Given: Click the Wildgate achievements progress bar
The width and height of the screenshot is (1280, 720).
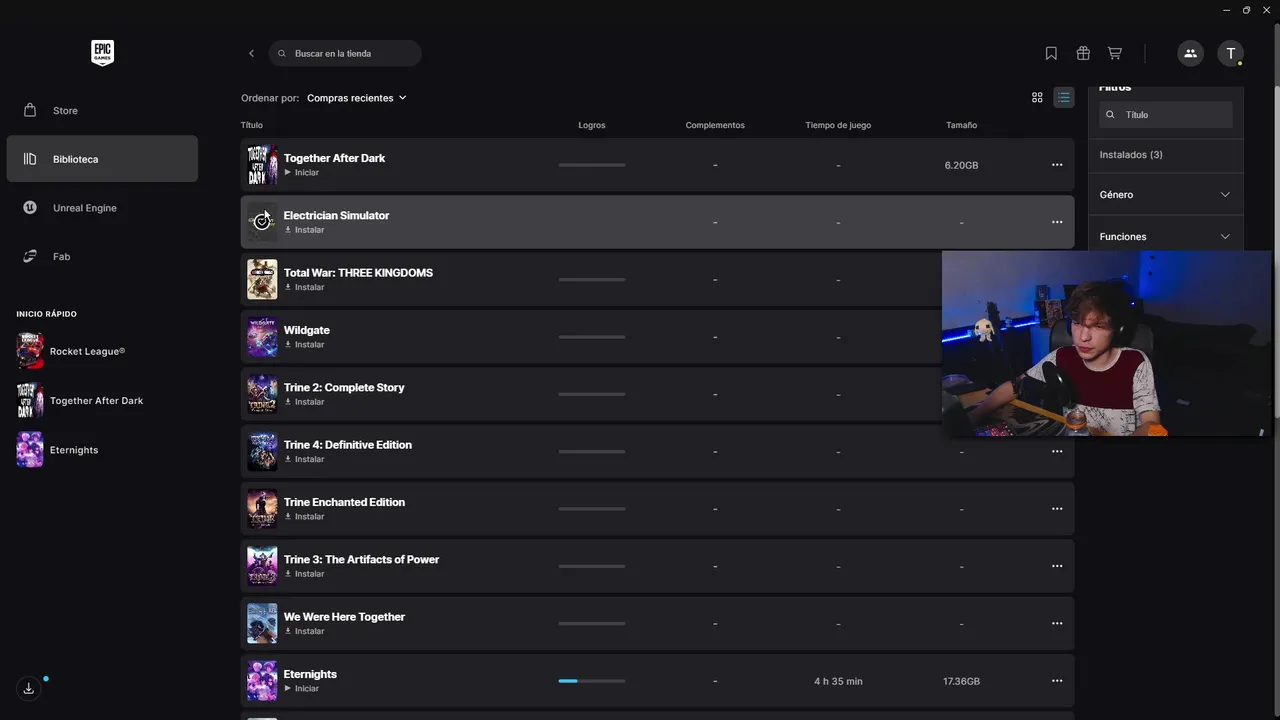Looking at the screenshot, I should pyautogui.click(x=592, y=337).
